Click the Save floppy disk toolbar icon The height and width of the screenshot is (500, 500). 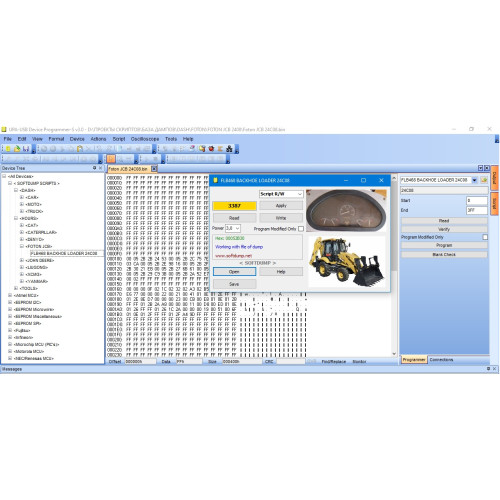coord(26,149)
